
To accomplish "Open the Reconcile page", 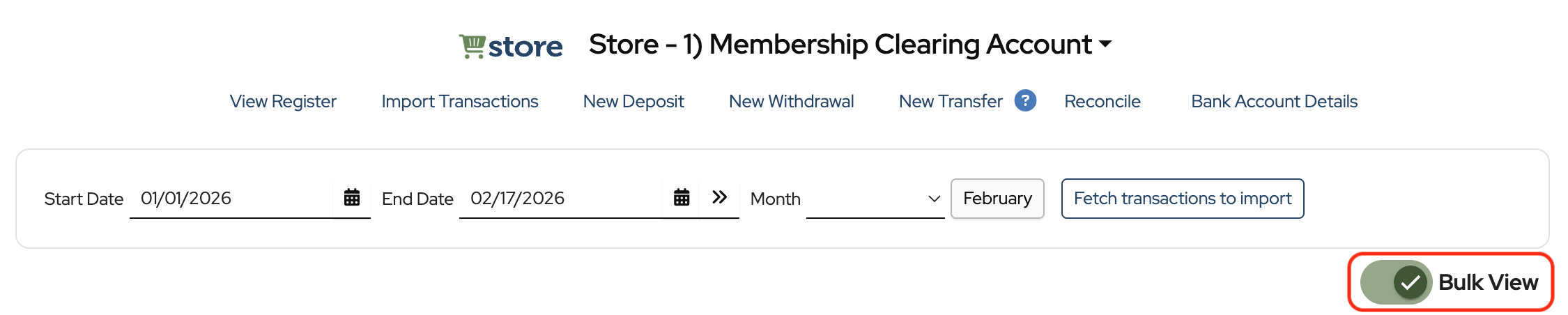I will point(1102,102).
